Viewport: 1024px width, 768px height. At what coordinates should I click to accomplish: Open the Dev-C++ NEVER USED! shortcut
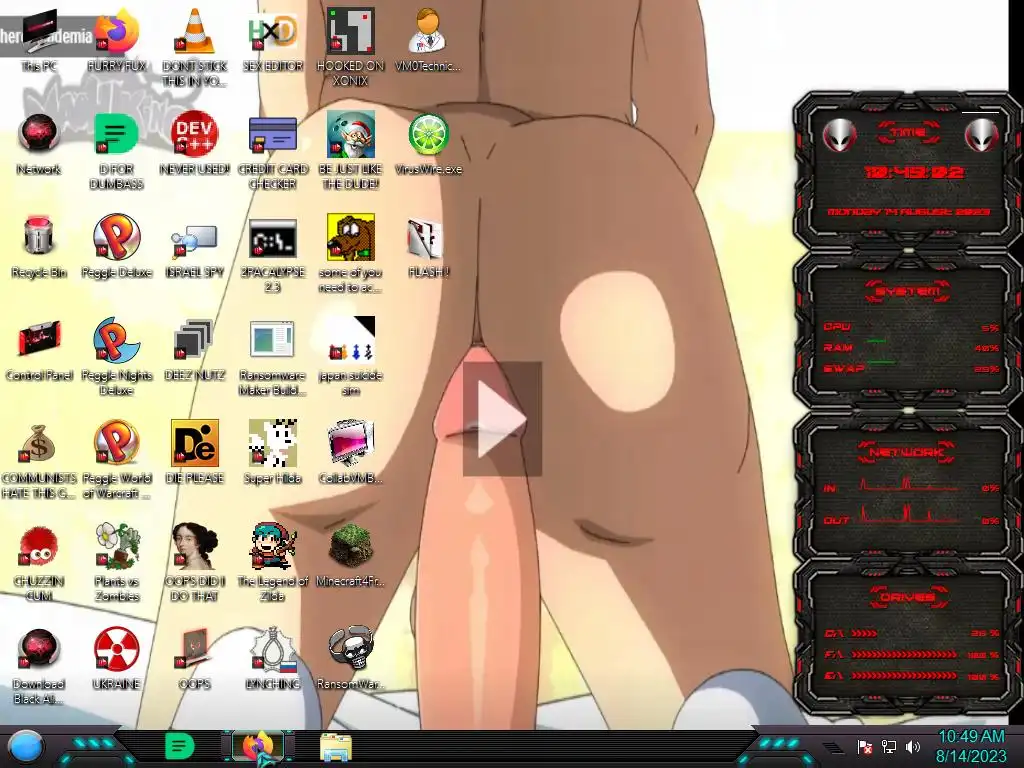tap(195, 144)
